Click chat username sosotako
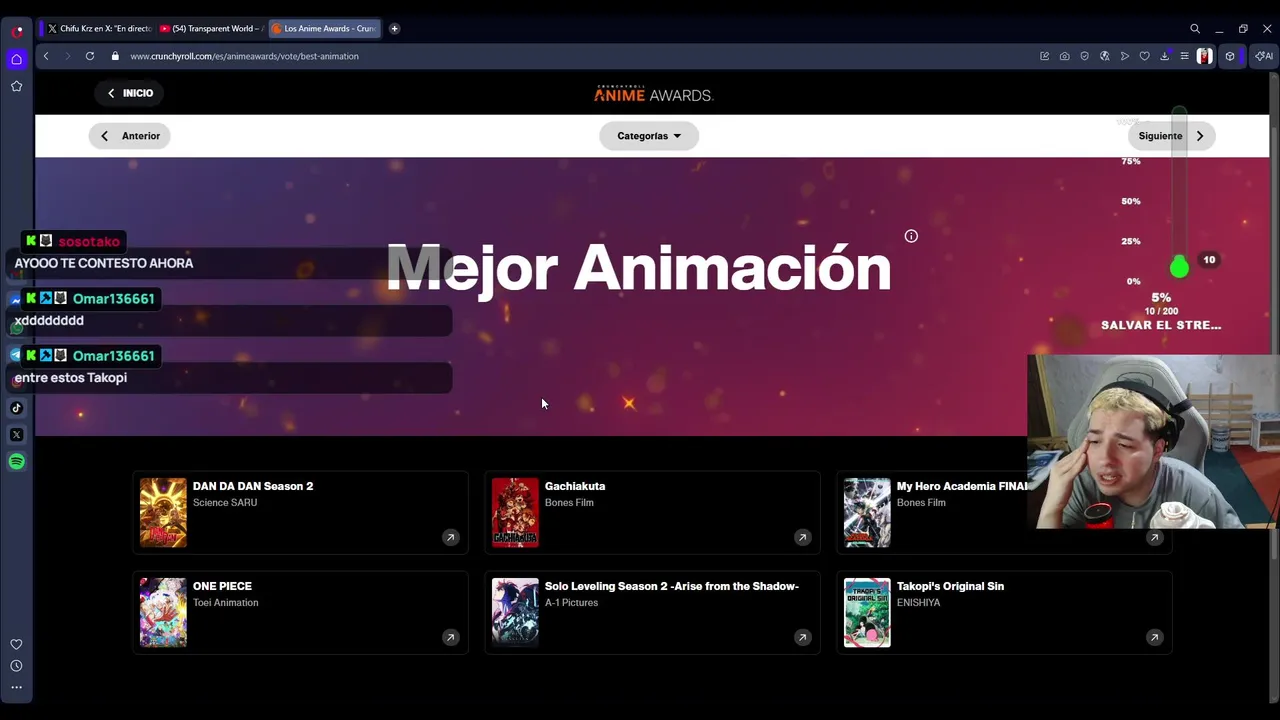1280x720 pixels. coord(89,242)
